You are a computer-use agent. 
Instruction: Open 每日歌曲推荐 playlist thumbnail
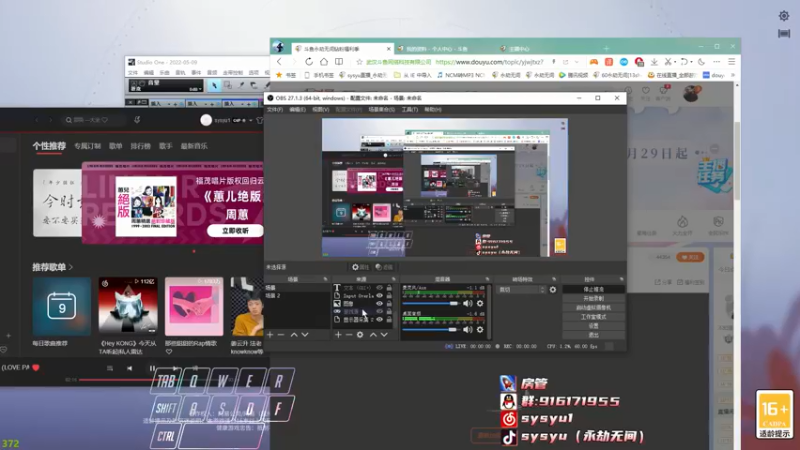[x=62, y=307]
